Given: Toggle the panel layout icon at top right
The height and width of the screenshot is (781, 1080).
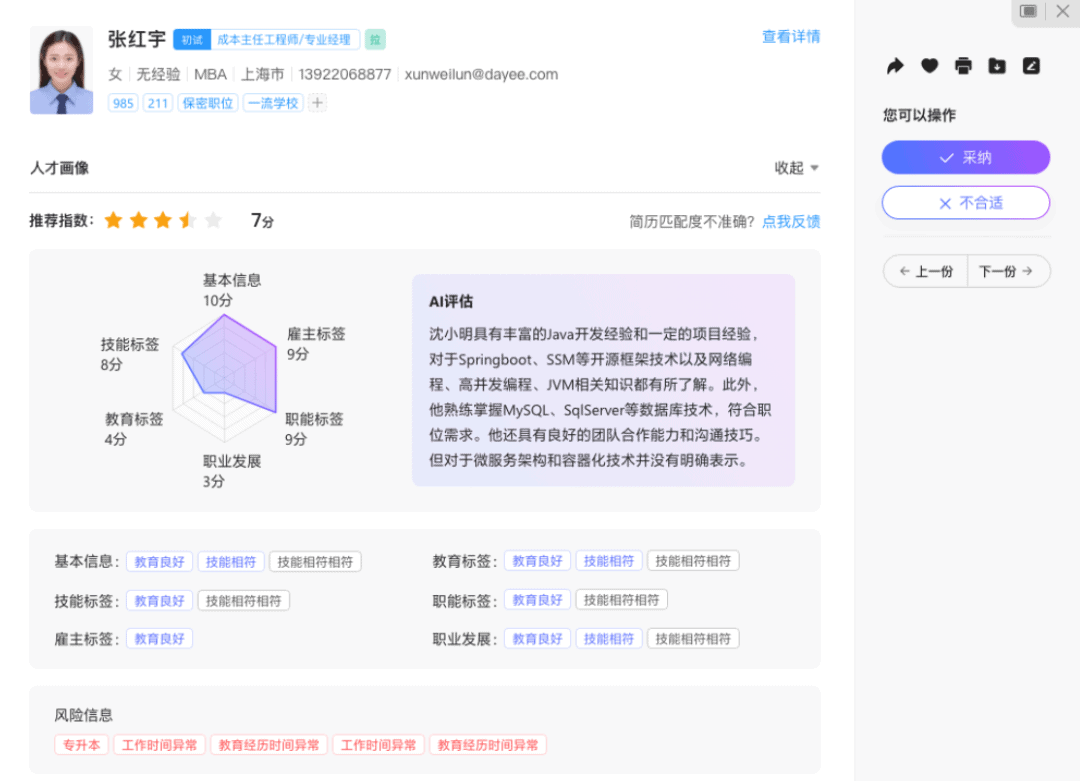Looking at the screenshot, I should click(1028, 11).
